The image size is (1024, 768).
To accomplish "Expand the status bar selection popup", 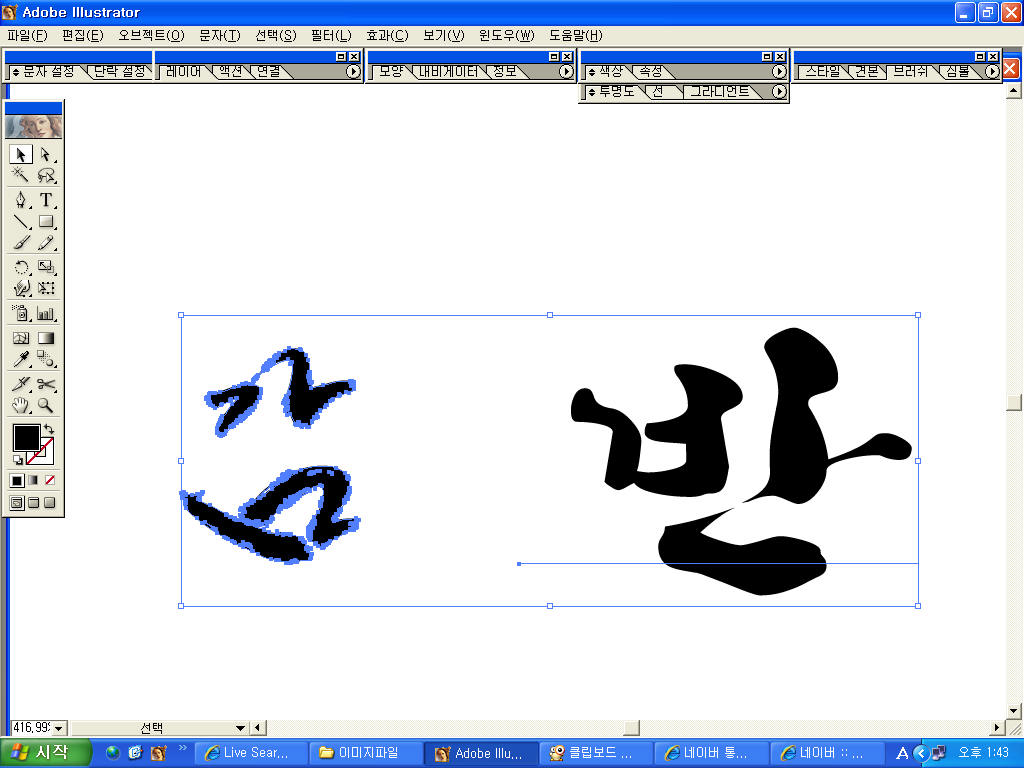I will point(240,728).
